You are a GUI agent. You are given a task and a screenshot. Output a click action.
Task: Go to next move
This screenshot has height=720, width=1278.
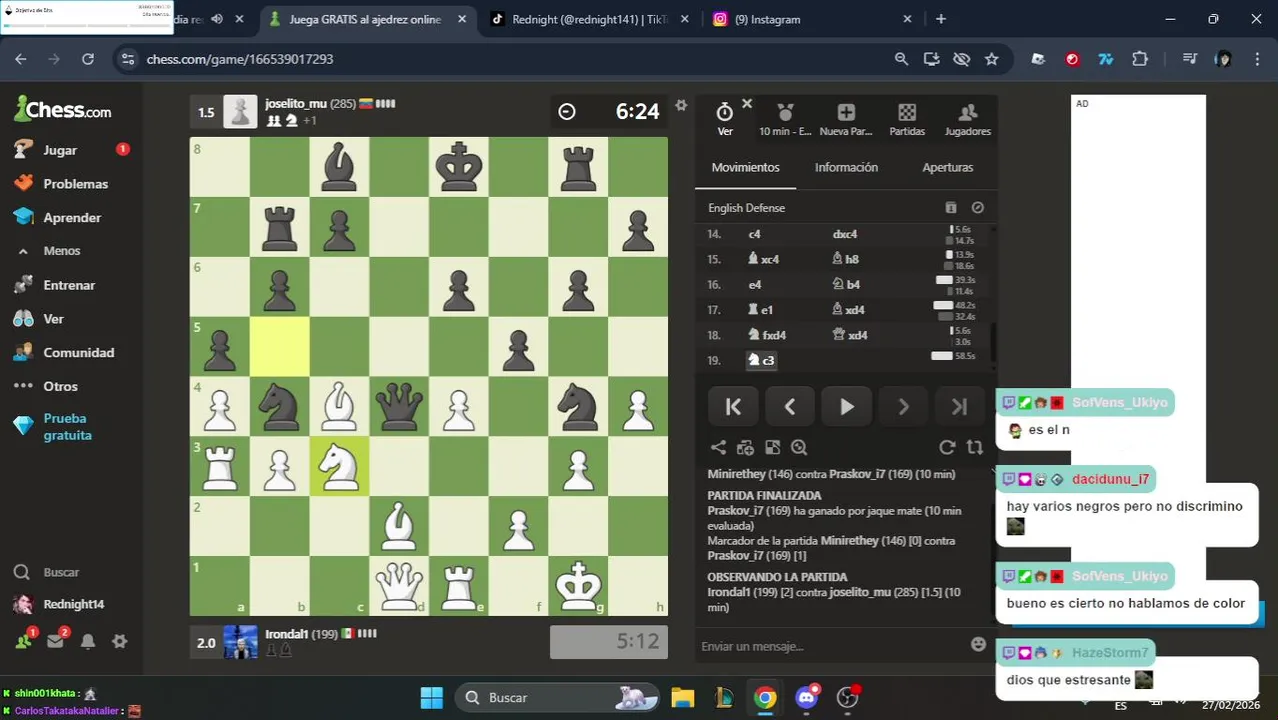tap(903, 406)
